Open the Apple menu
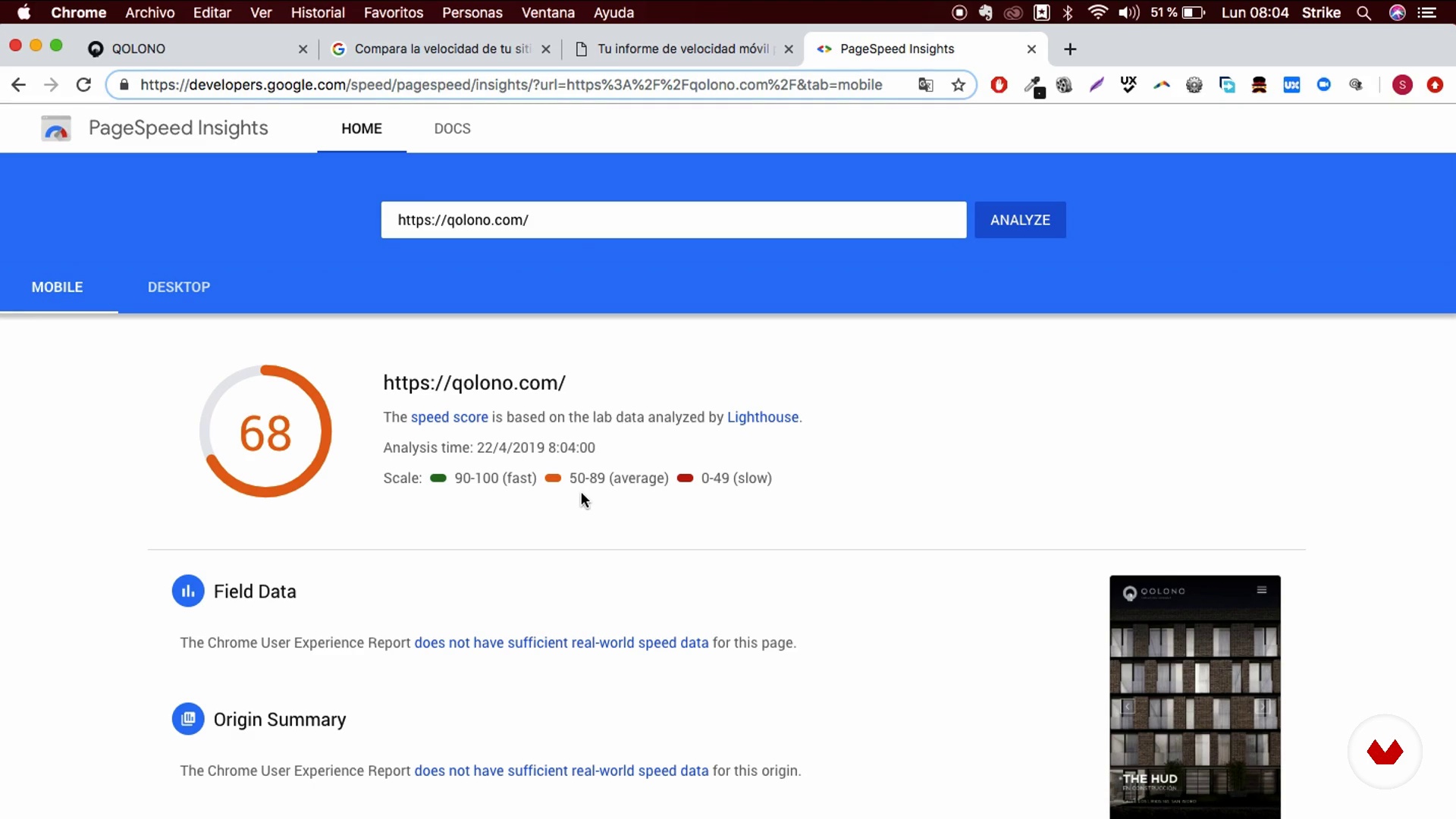This screenshot has height=819, width=1456. pyautogui.click(x=24, y=13)
